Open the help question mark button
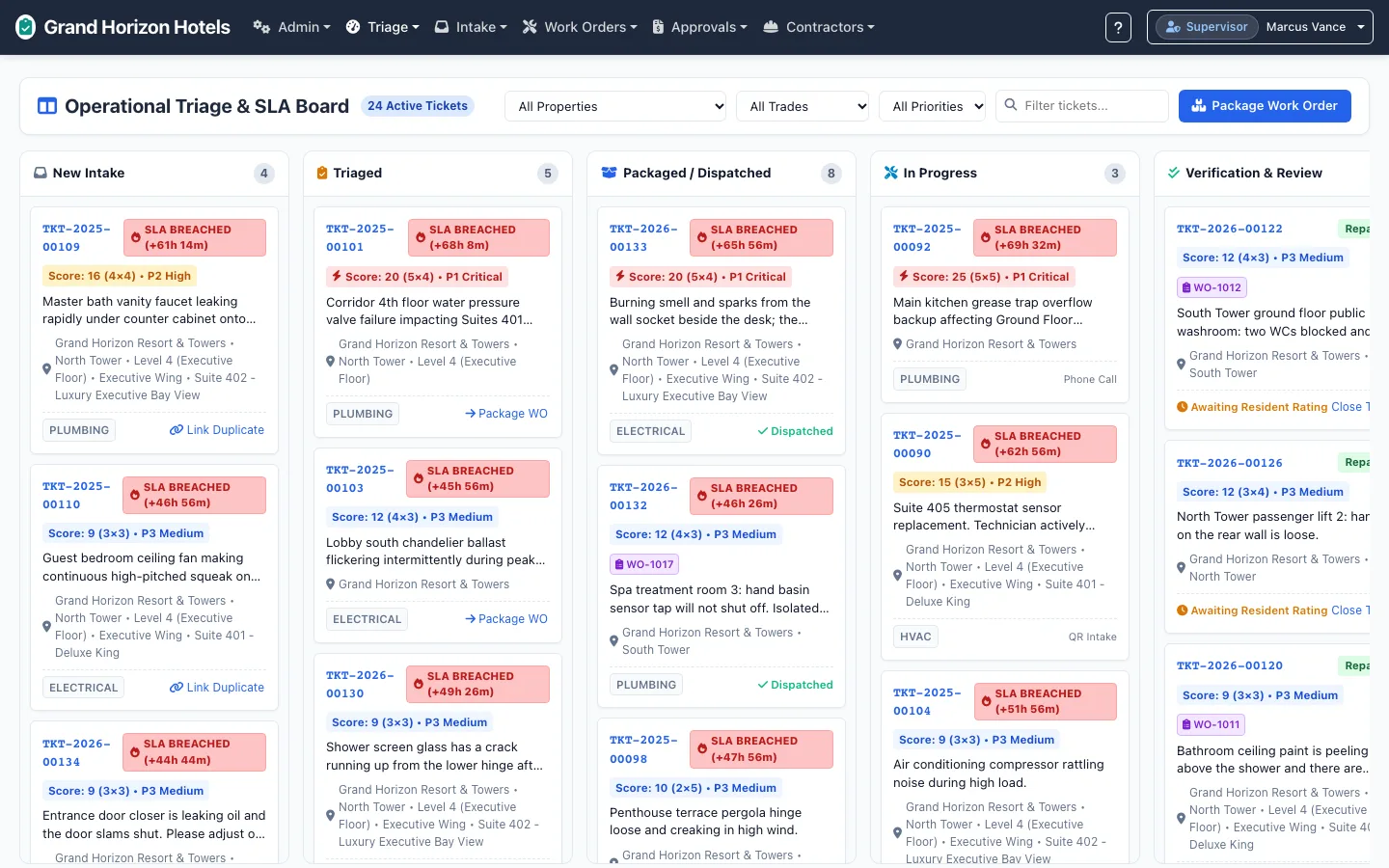1389x868 pixels. [x=1118, y=27]
